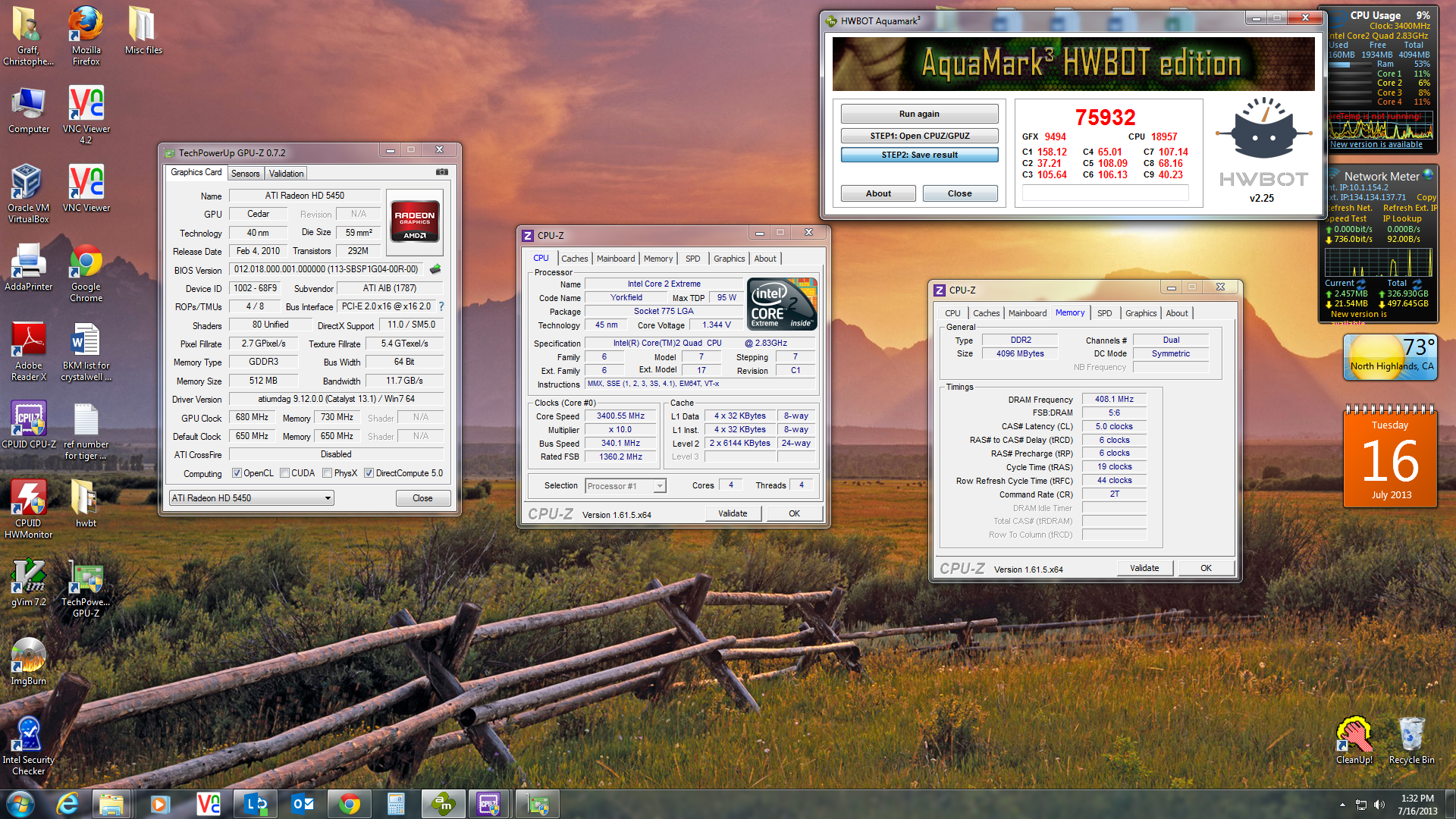This screenshot has width=1456, height=819.
Task: Toggle DirectCompute 5.0 checkbox
Action: click(369, 473)
